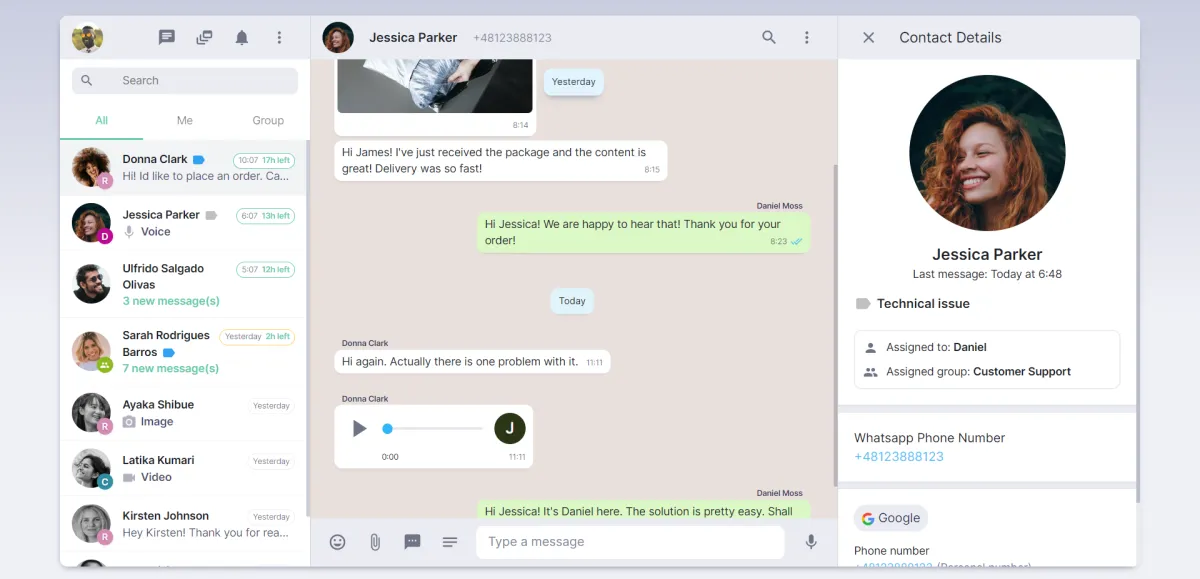Click the 3 new message(s) text
Screen dimensions: 1200x579
[171, 301]
